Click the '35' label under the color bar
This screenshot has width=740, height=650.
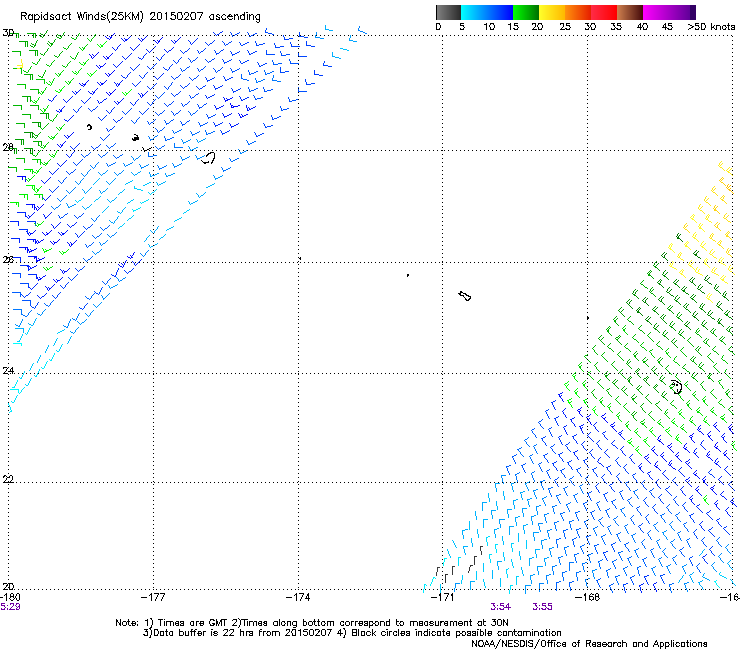pyautogui.click(x=616, y=27)
